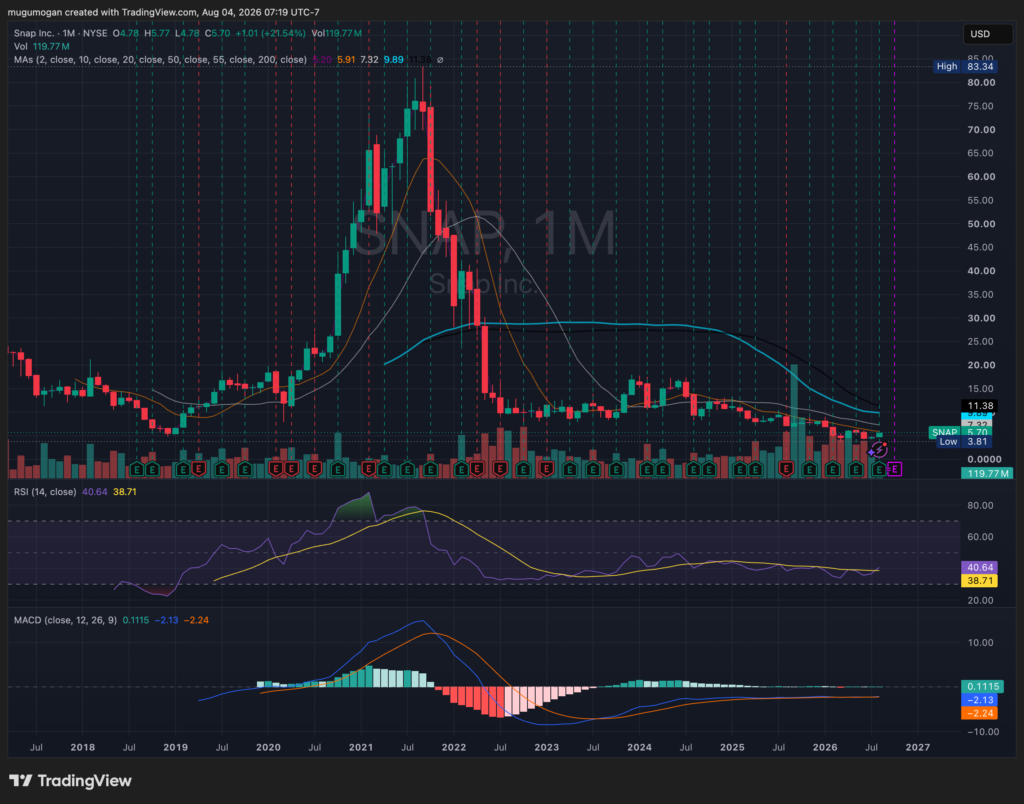
Task: Click the green earnings marker beside the purple E
Action: 879,469
